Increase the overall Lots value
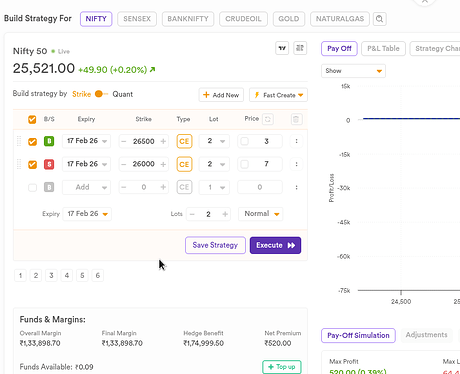 click(225, 214)
